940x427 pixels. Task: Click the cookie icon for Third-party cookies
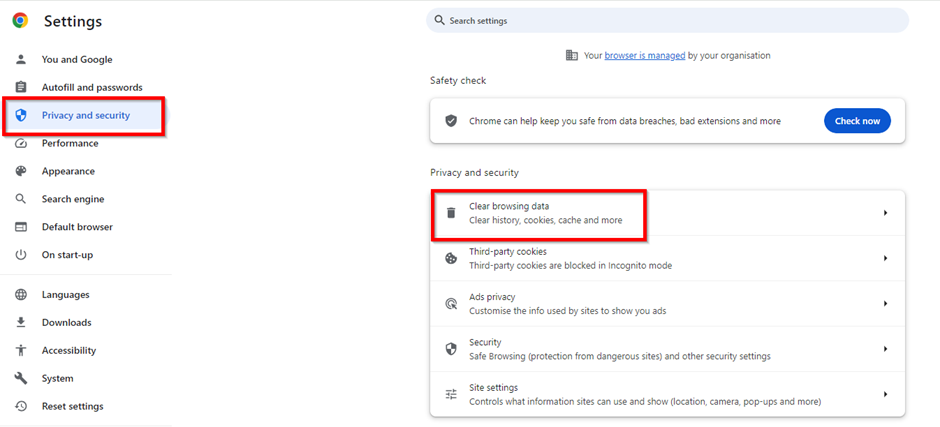451,258
